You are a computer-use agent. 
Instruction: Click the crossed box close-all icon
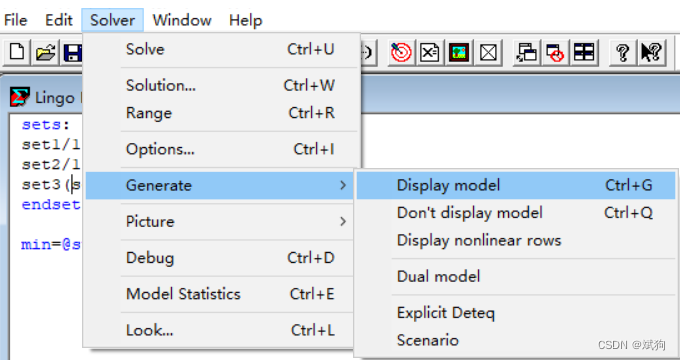click(488, 52)
